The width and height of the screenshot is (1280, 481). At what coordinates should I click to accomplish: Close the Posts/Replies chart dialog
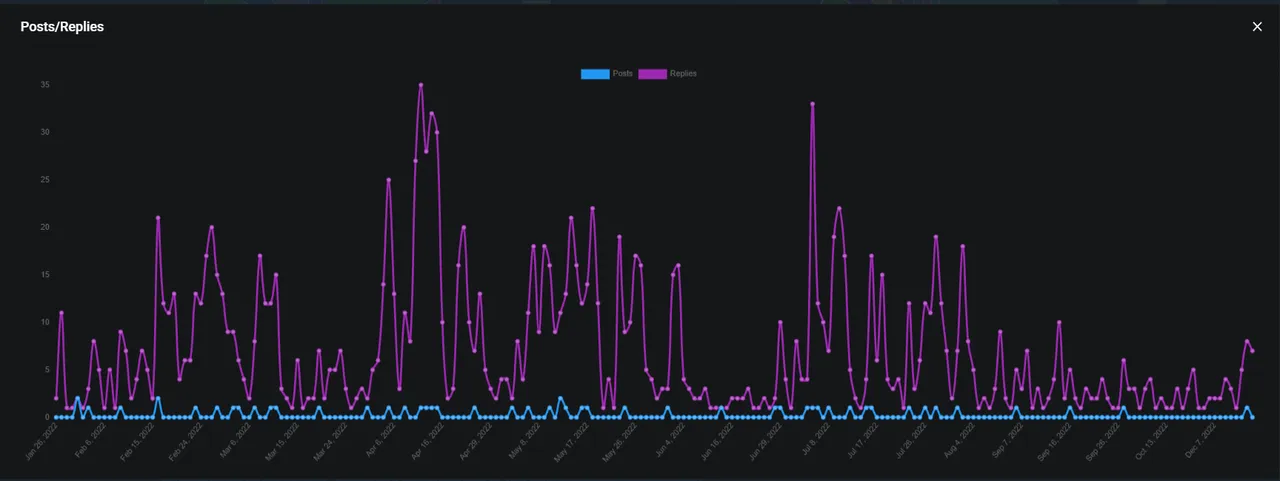tap(1257, 27)
